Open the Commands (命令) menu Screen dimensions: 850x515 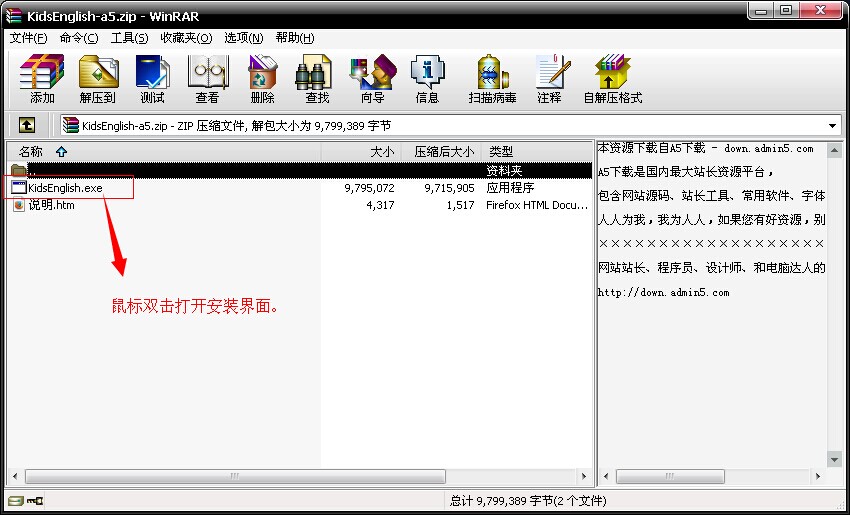coord(79,37)
